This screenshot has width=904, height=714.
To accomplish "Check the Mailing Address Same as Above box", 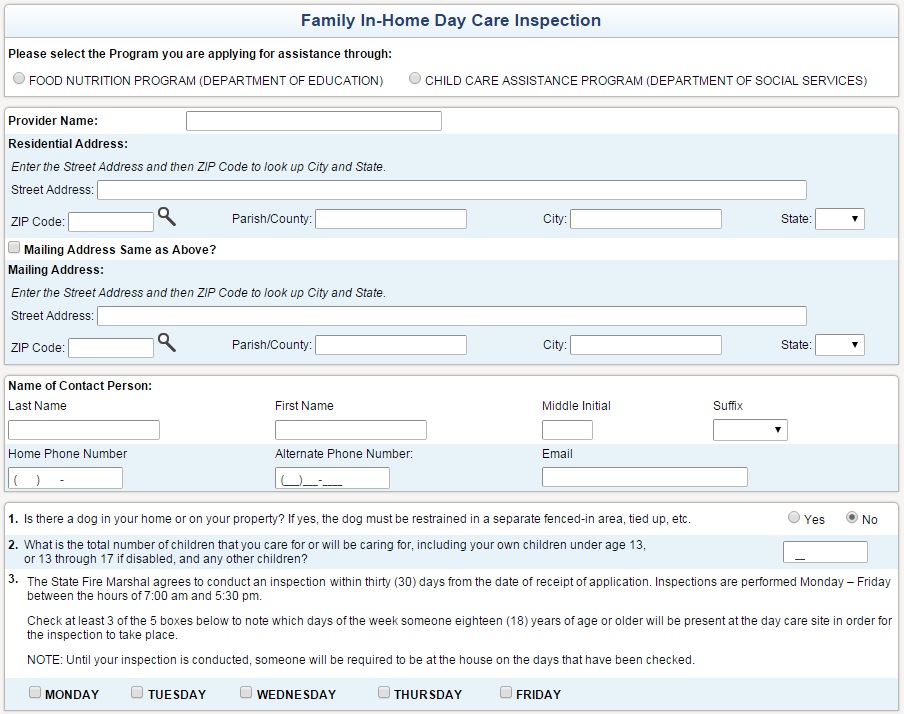I will tap(14, 248).
